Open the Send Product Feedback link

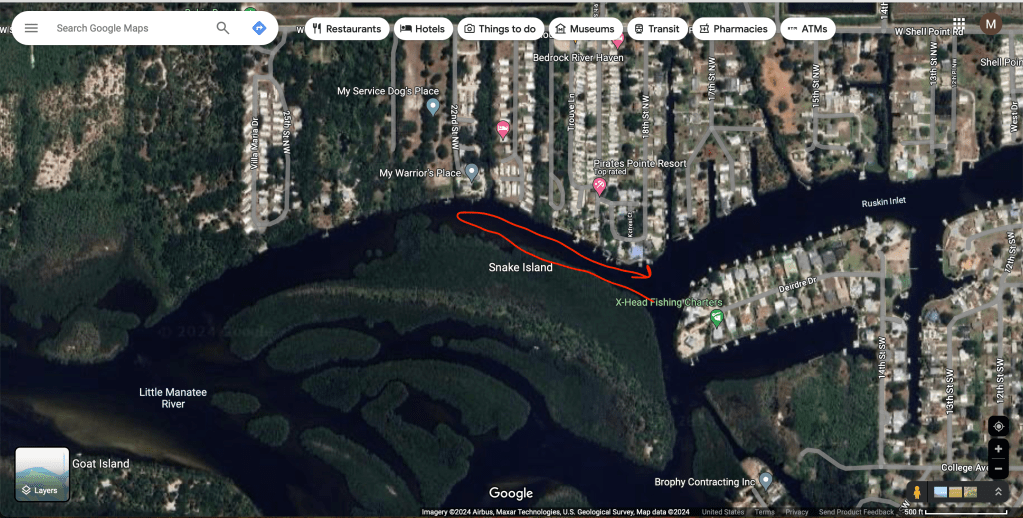[856, 512]
